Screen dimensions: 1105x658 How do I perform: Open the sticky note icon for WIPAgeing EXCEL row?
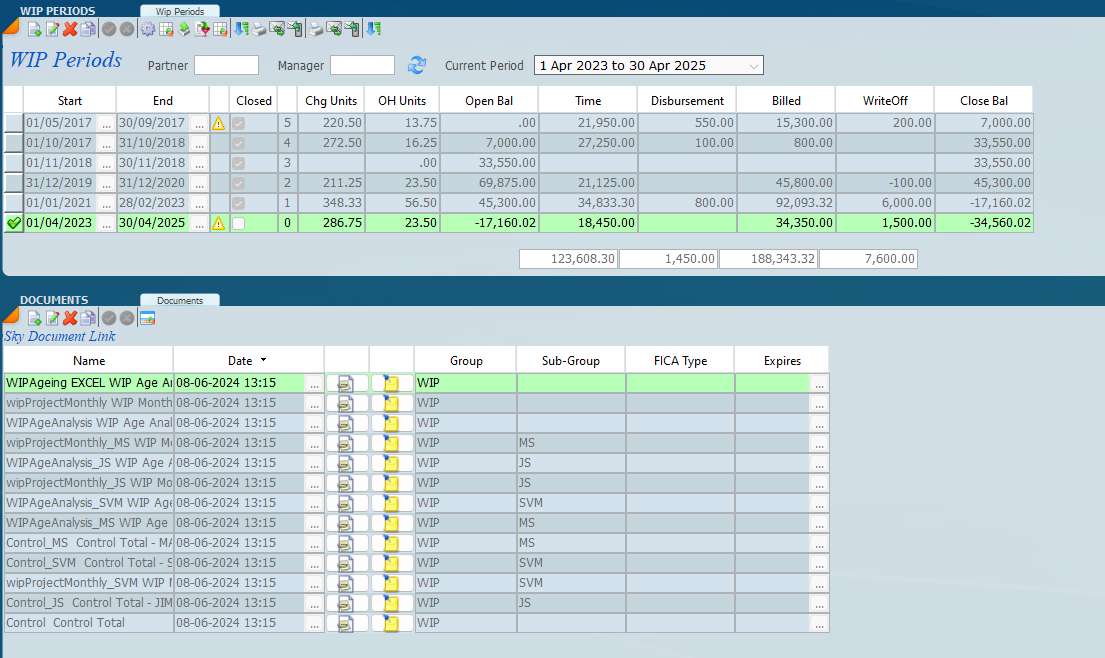coord(391,383)
